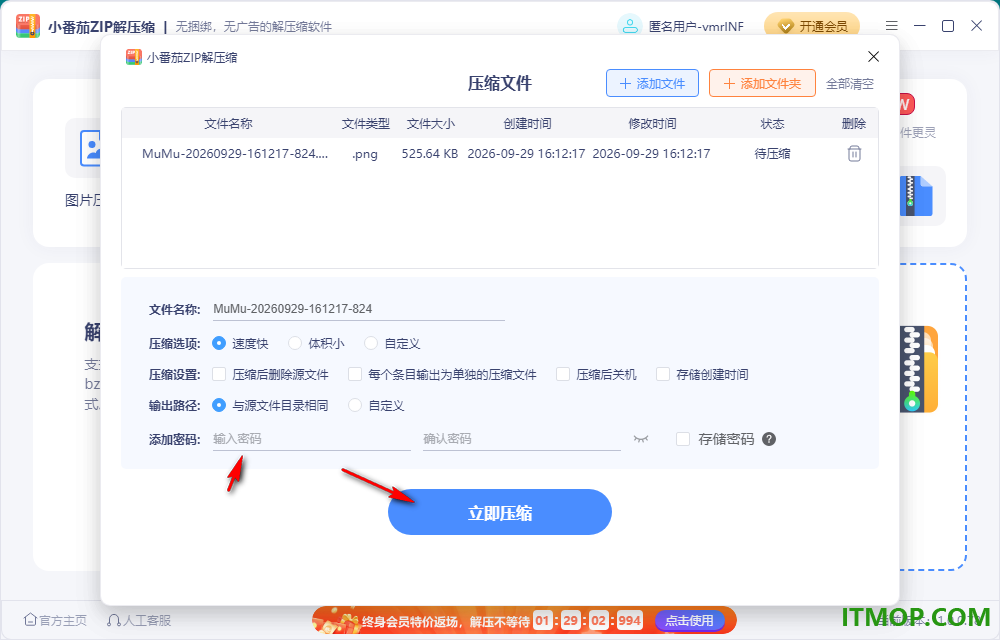Open the 图片压缩 picture icon in main window
Screen dimensions: 1000x640
[91, 148]
